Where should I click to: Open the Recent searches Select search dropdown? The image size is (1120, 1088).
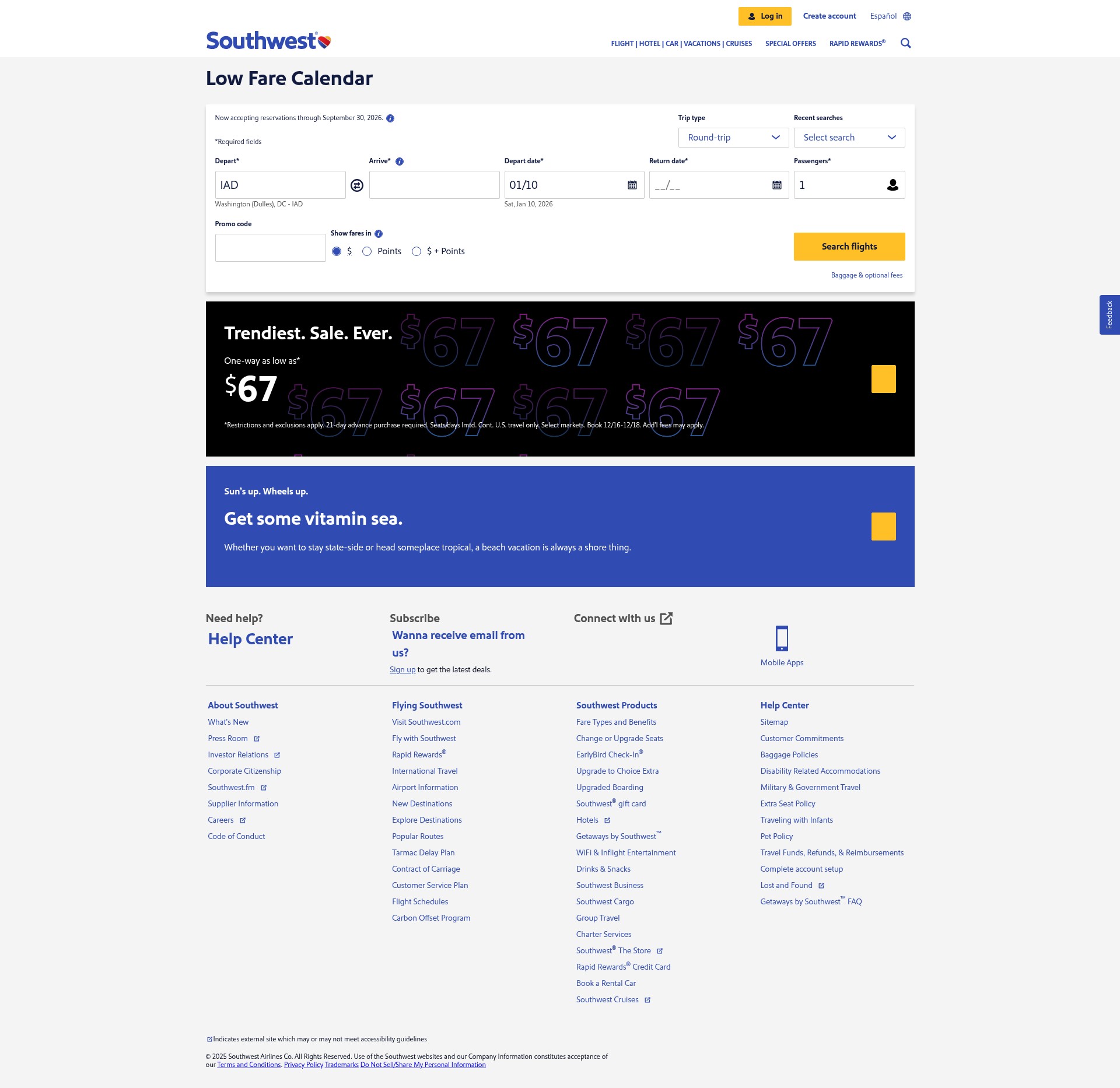click(x=849, y=138)
